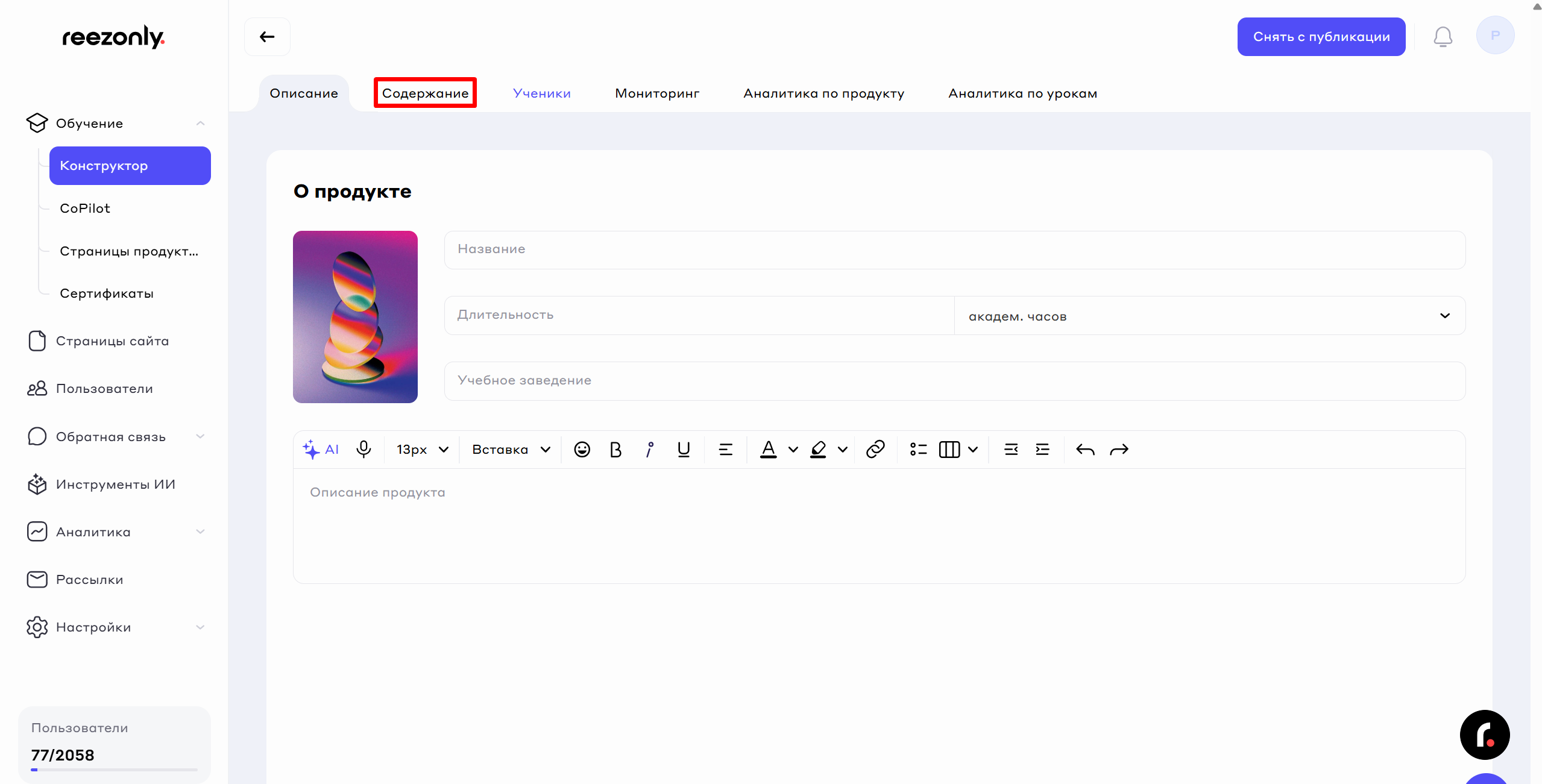This screenshot has height=784, width=1542.
Task: Open the text color picker arrow
Action: pos(793,450)
